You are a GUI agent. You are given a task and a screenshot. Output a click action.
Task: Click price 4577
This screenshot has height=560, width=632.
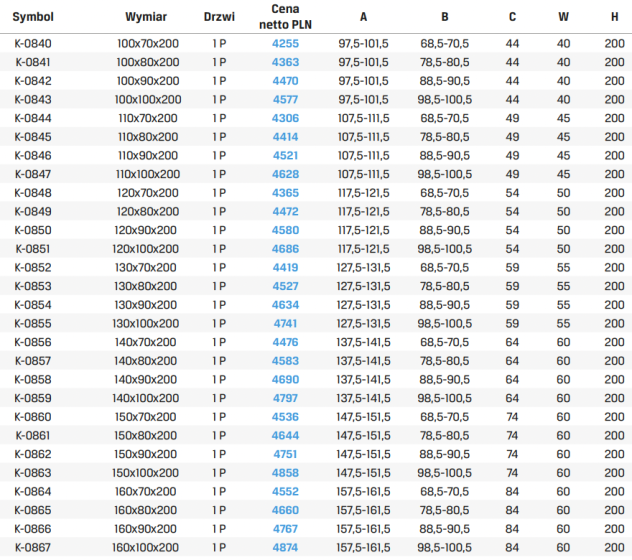click(x=285, y=100)
